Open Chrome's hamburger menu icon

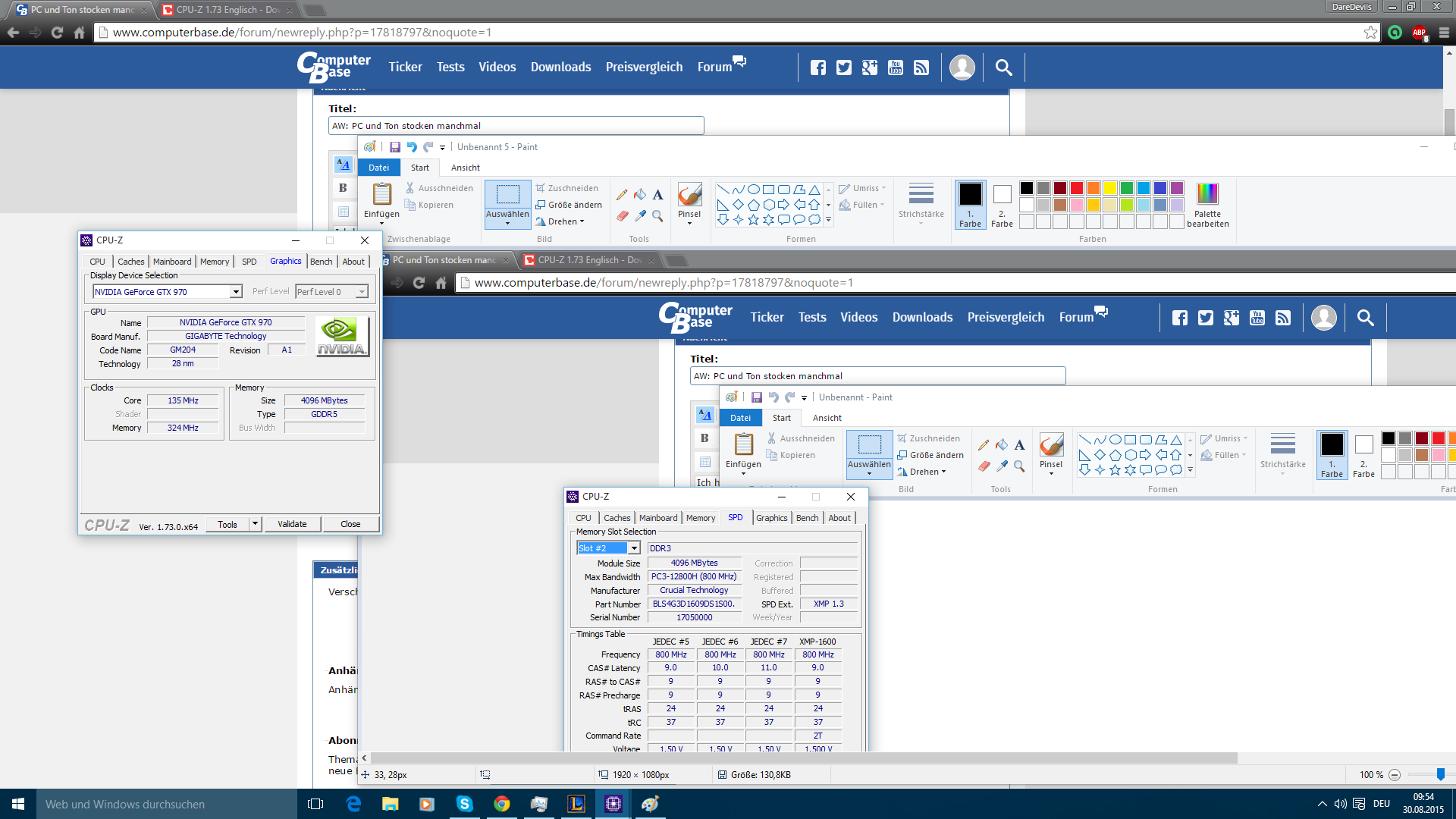[x=1444, y=33]
